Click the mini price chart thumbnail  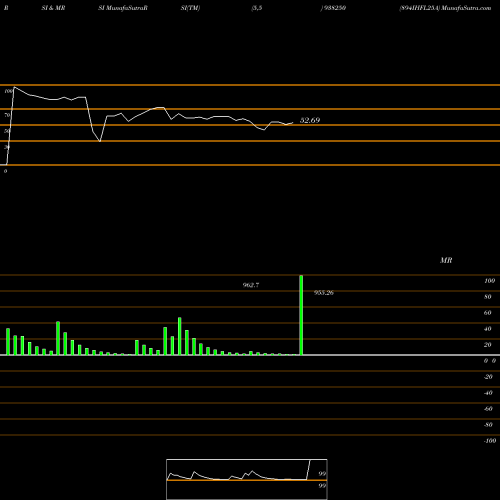click(x=247, y=479)
